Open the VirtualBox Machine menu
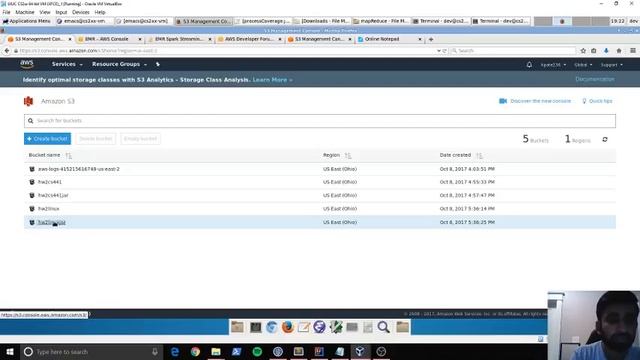 pos(25,12)
